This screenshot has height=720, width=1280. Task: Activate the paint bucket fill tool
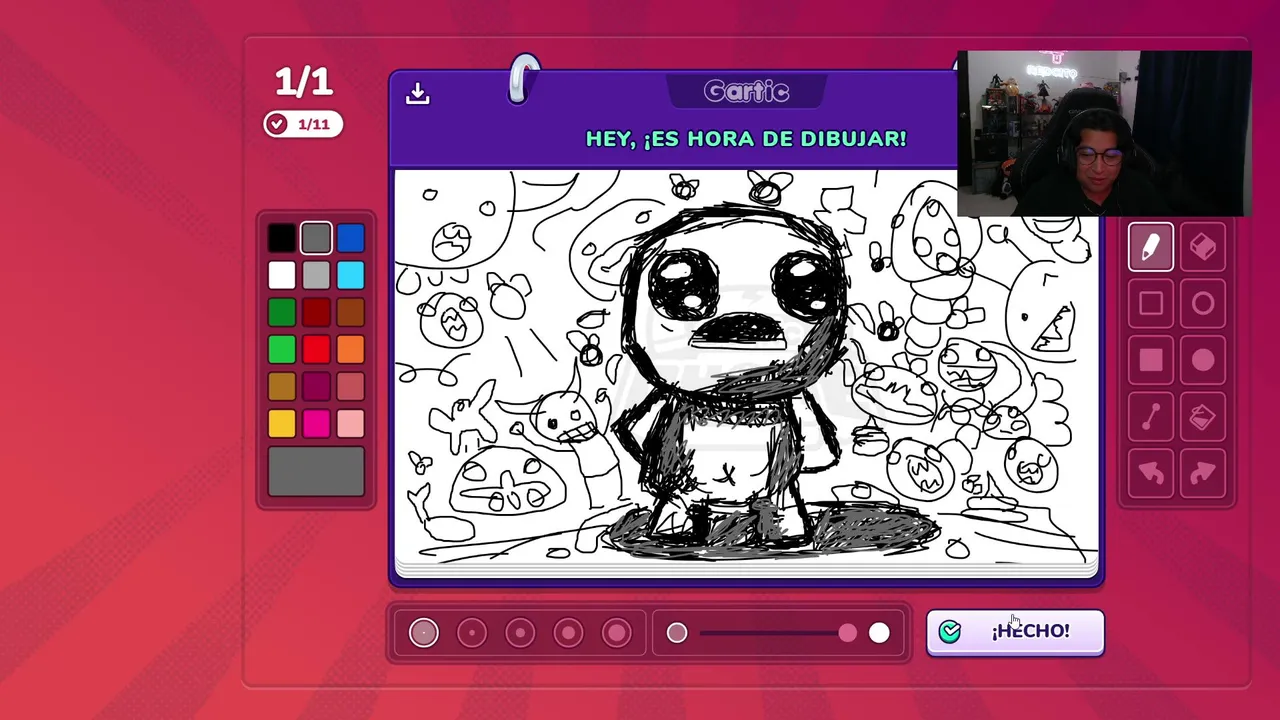click(x=1202, y=418)
